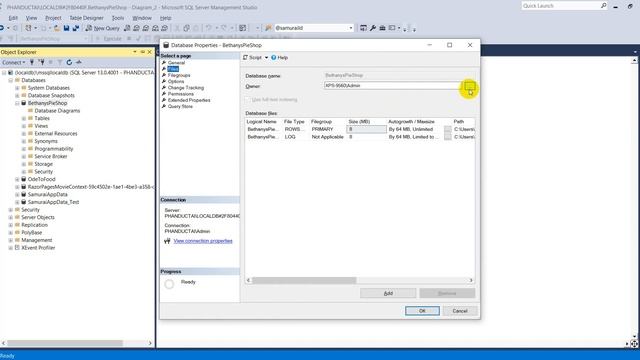Click the Object Explorer auto-hide pin icon
This screenshot has width=640, height=360.
[142, 52]
